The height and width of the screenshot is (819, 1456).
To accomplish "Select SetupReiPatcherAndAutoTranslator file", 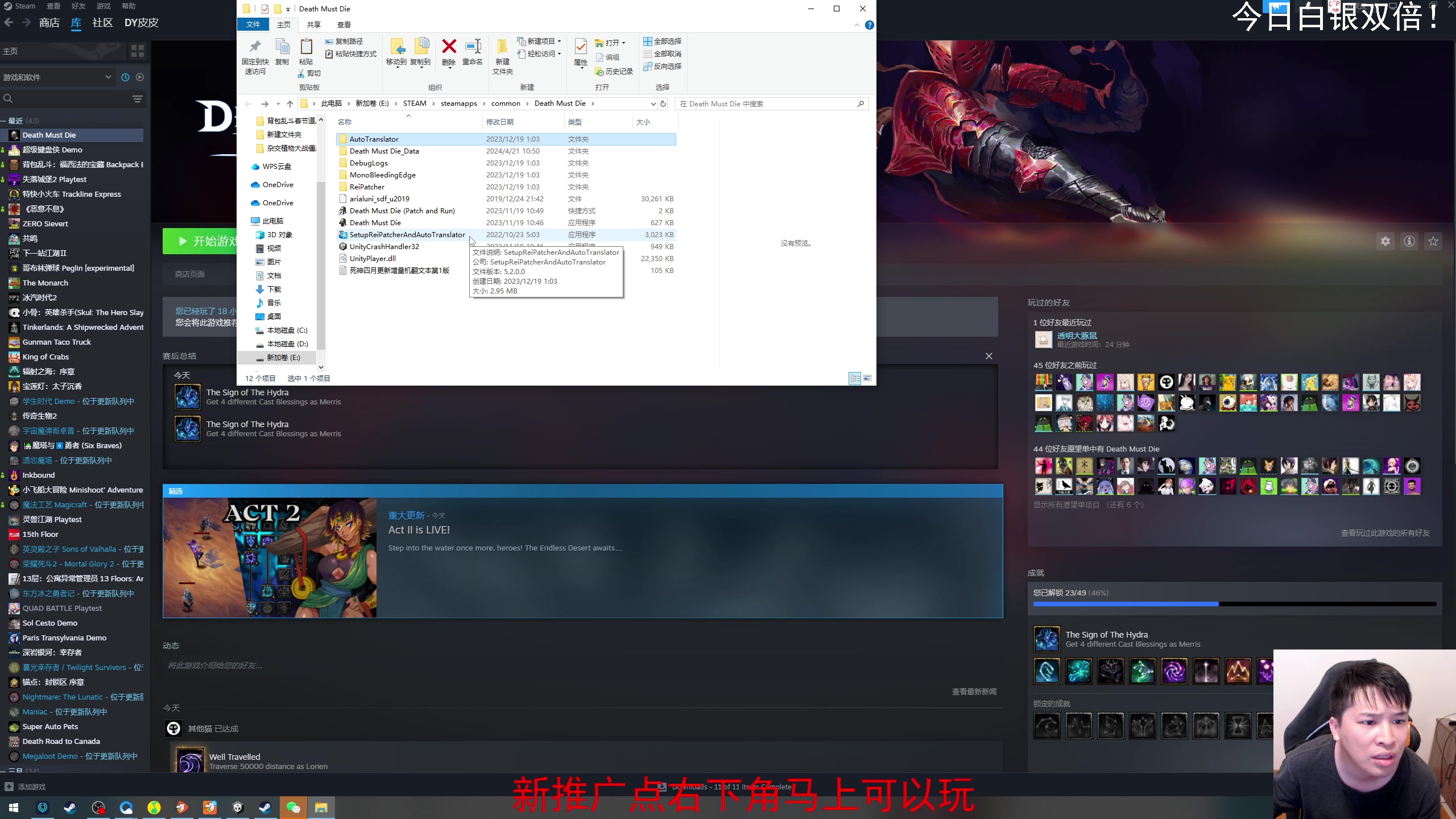I will point(506,234).
